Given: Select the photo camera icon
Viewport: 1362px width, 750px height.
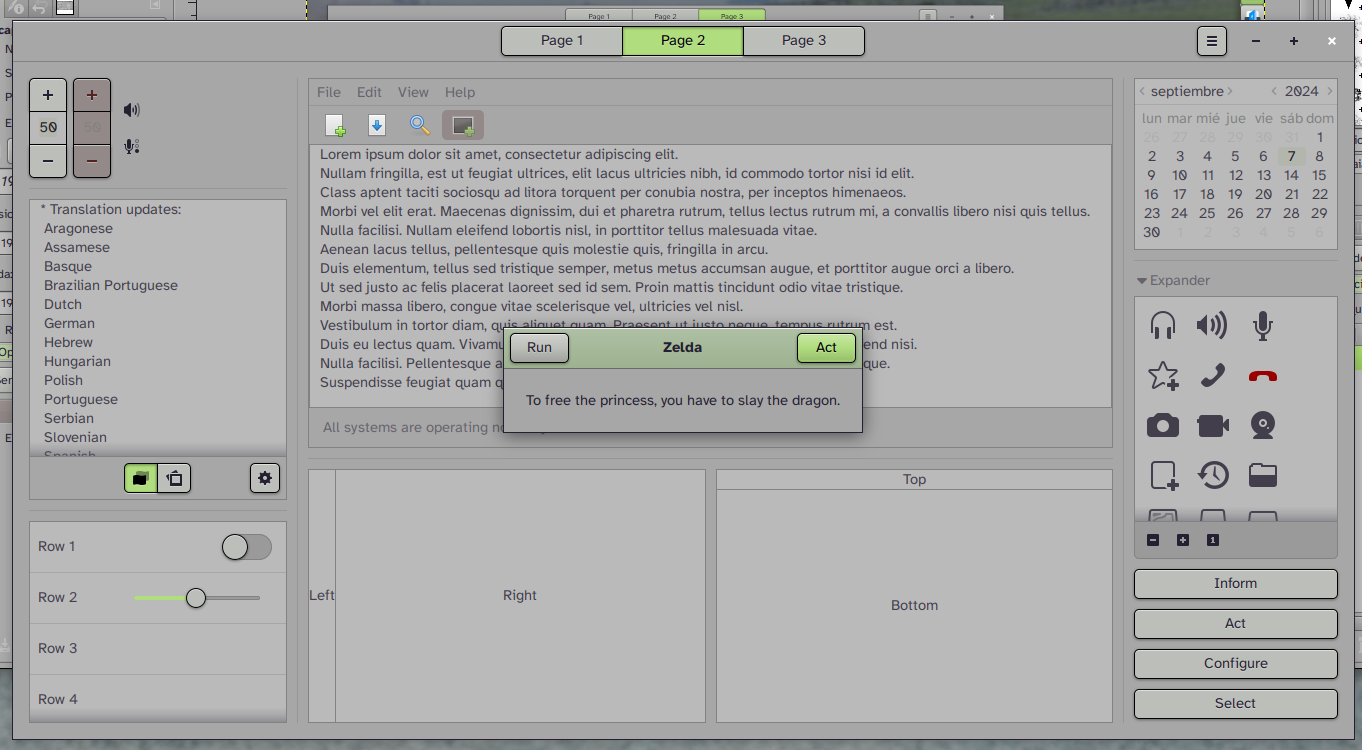Looking at the screenshot, I should (1163, 425).
